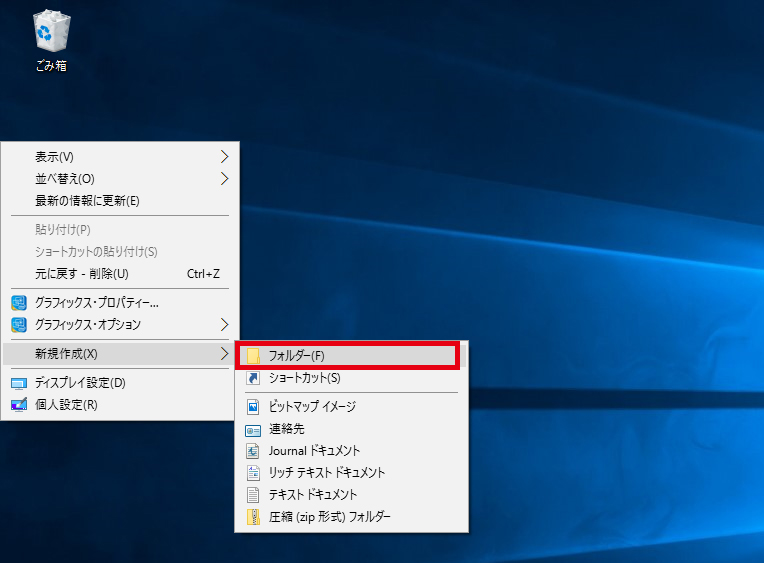Screen dimensions: 764x563
Task: Expand the 並べ替え(O) submenu arrow
Action: (224, 178)
